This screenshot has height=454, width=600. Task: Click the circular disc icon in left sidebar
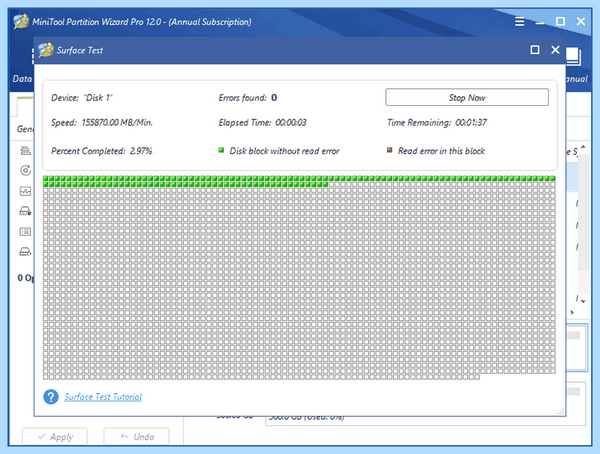[26, 170]
